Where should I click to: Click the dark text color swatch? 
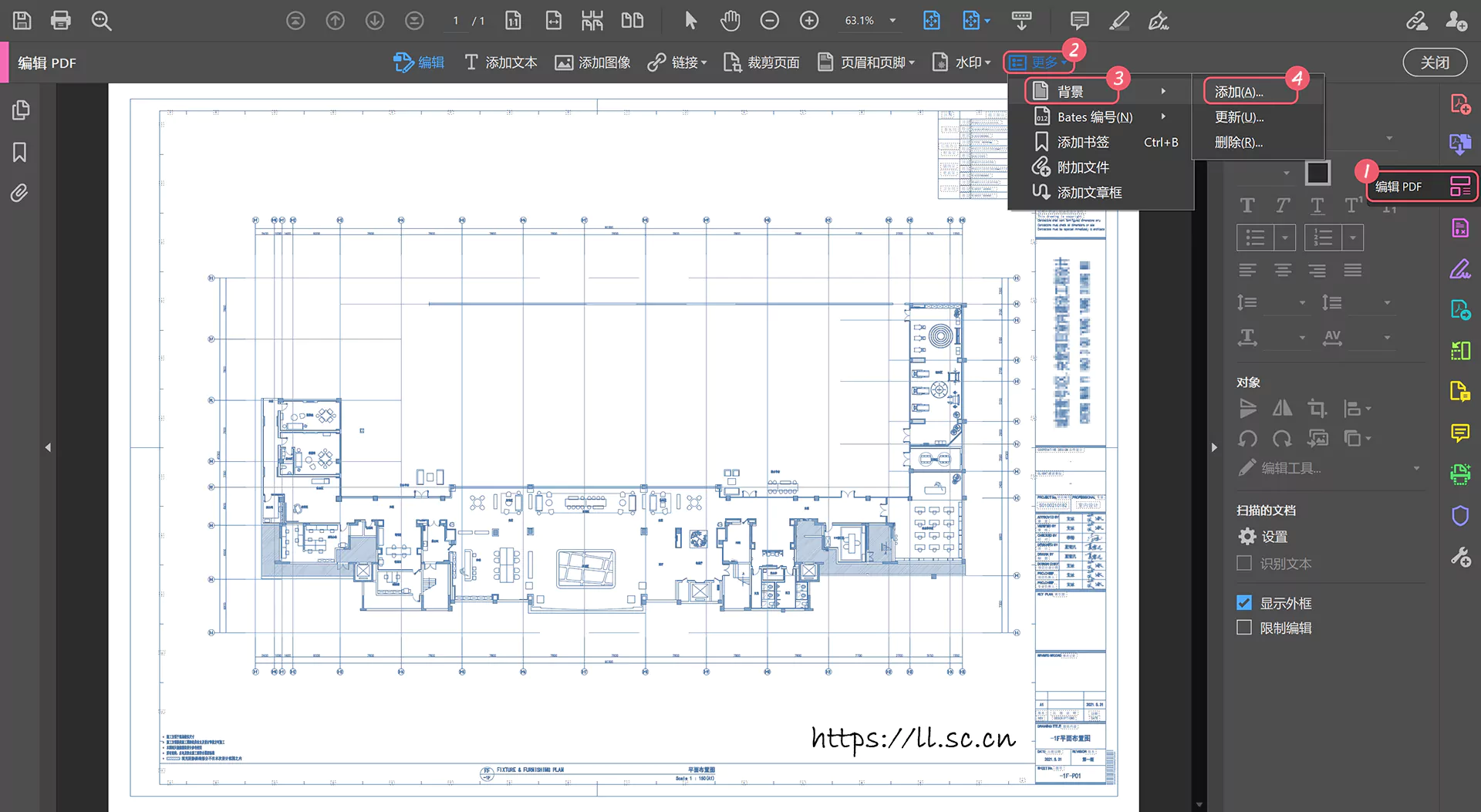pyautogui.click(x=1317, y=173)
